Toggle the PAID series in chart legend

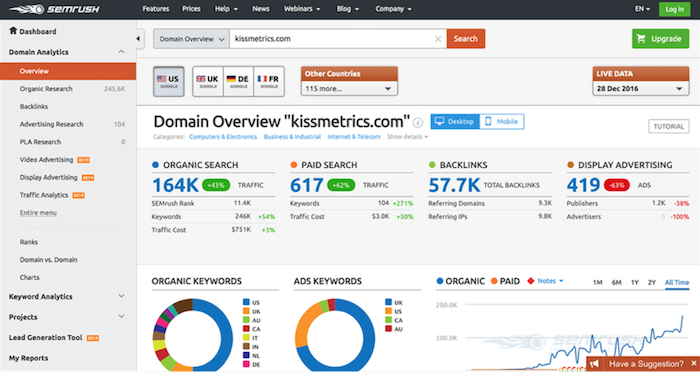[505, 281]
